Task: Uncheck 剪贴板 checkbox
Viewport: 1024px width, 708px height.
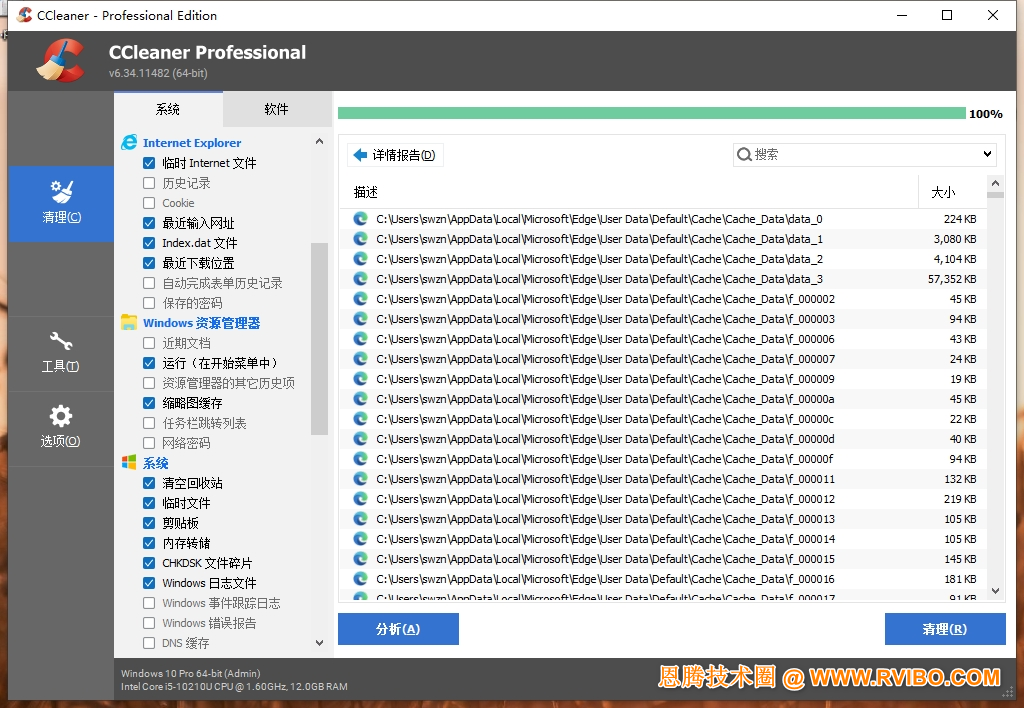Action: point(149,523)
